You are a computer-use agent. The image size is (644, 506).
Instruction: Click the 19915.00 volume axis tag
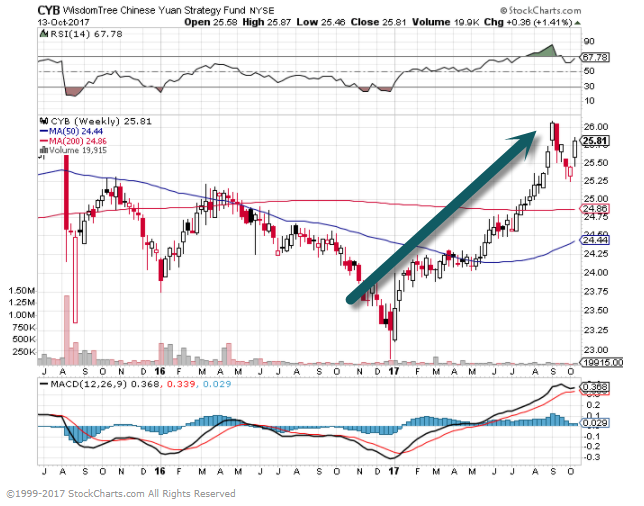pyautogui.click(x=602, y=363)
